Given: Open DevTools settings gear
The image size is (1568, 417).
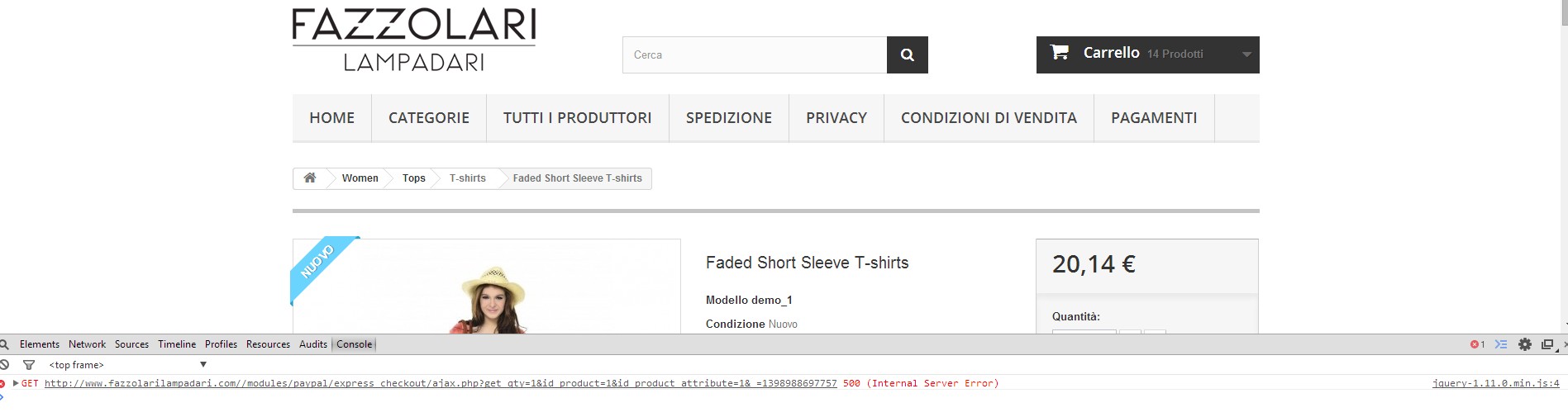Looking at the screenshot, I should [x=1525, y=344].
